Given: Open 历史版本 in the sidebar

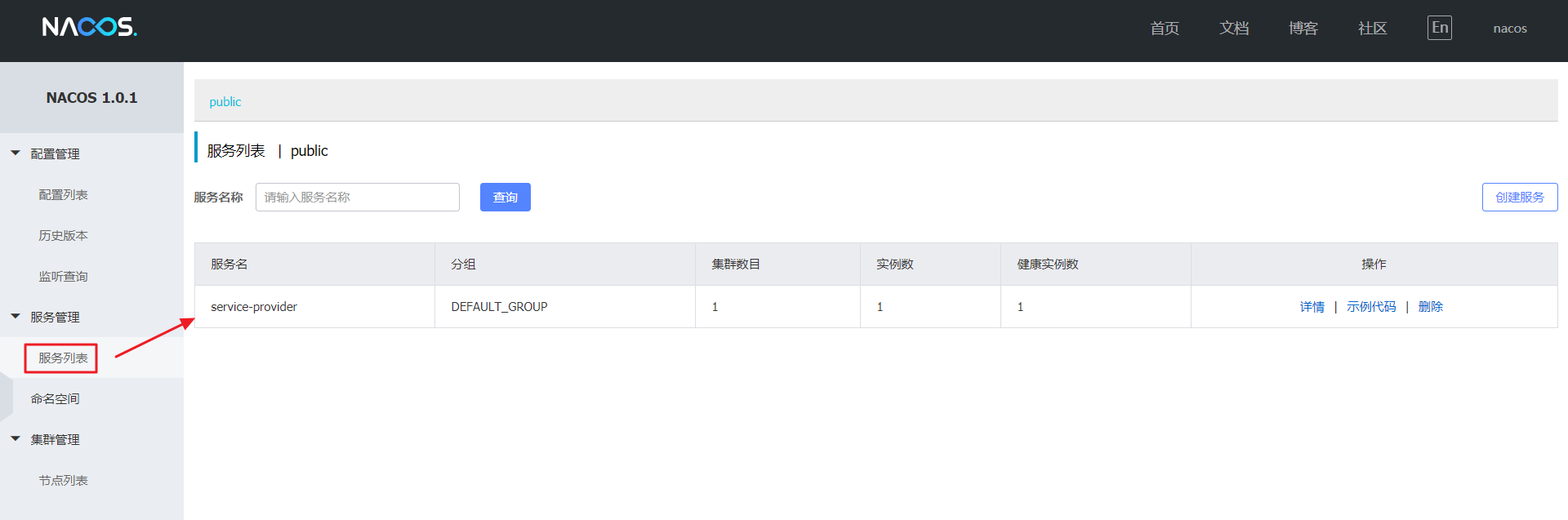Looking at the screenshot, I should [x=63, y=235].
